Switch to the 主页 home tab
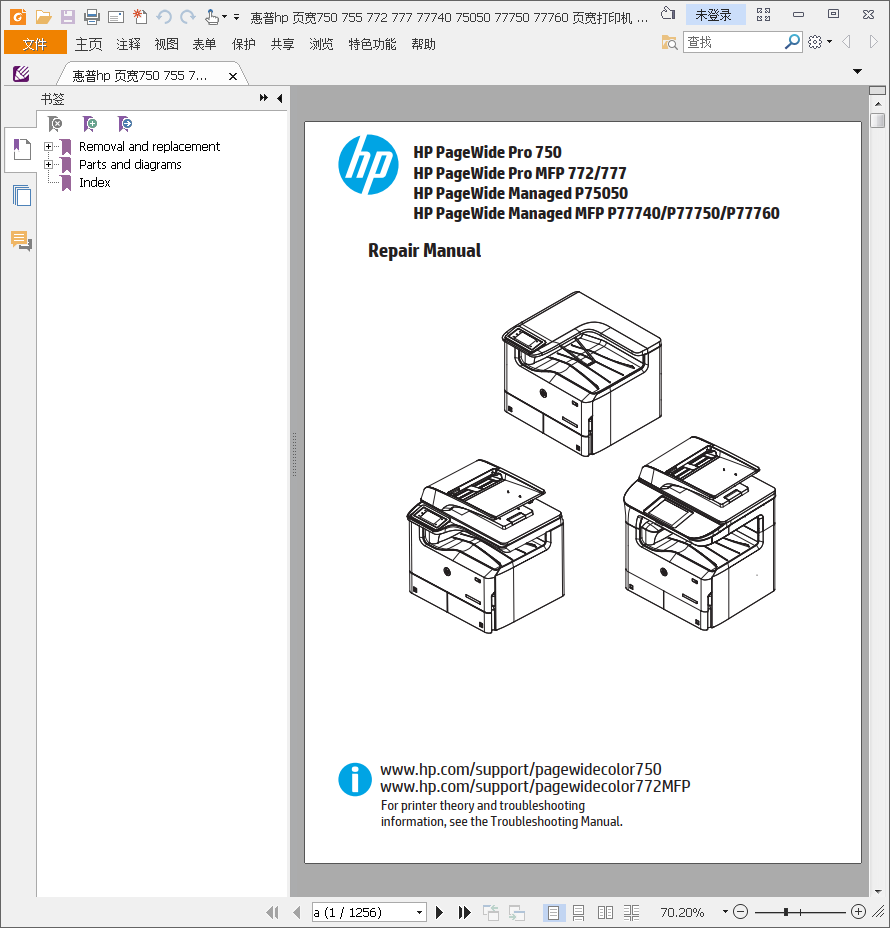Viewport: 890px width, 928px height. (x=89, y=44)
